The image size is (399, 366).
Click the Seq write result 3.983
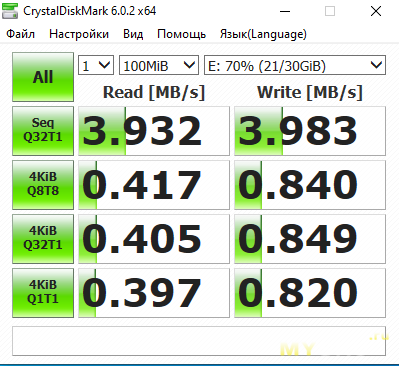pos(310,131)
